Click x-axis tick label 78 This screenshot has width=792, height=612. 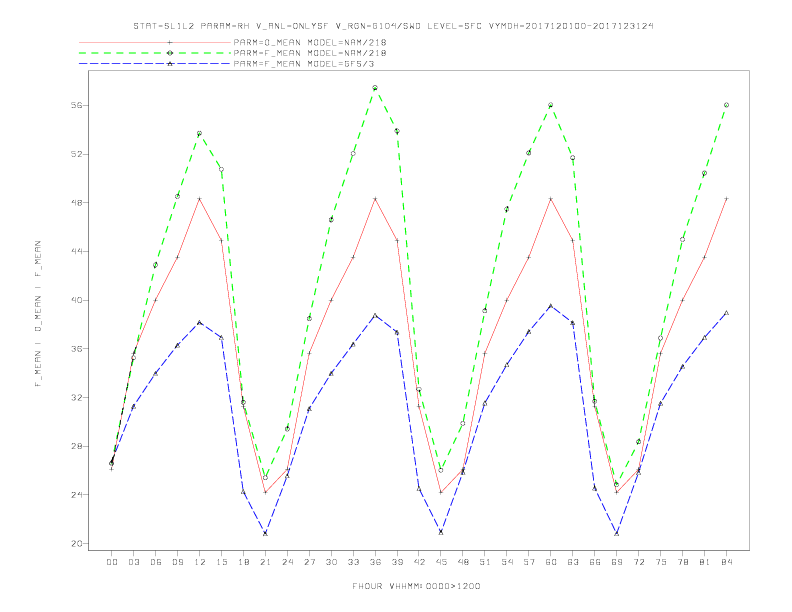[x=683, y=562]
